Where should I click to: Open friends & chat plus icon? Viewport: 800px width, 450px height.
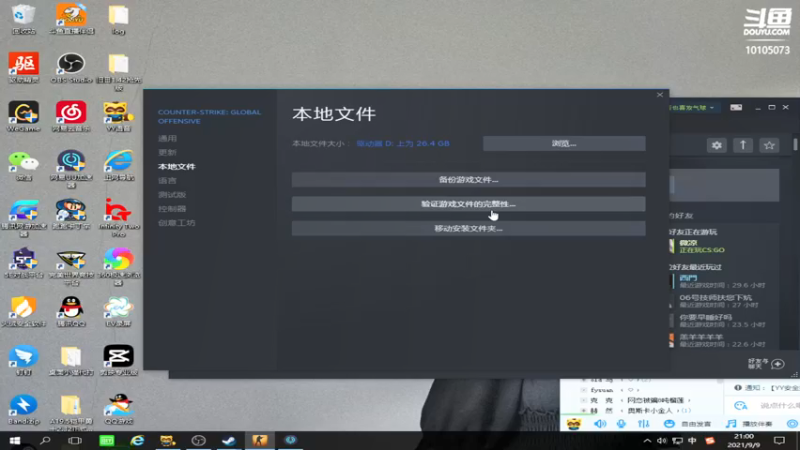pos(778,364)
